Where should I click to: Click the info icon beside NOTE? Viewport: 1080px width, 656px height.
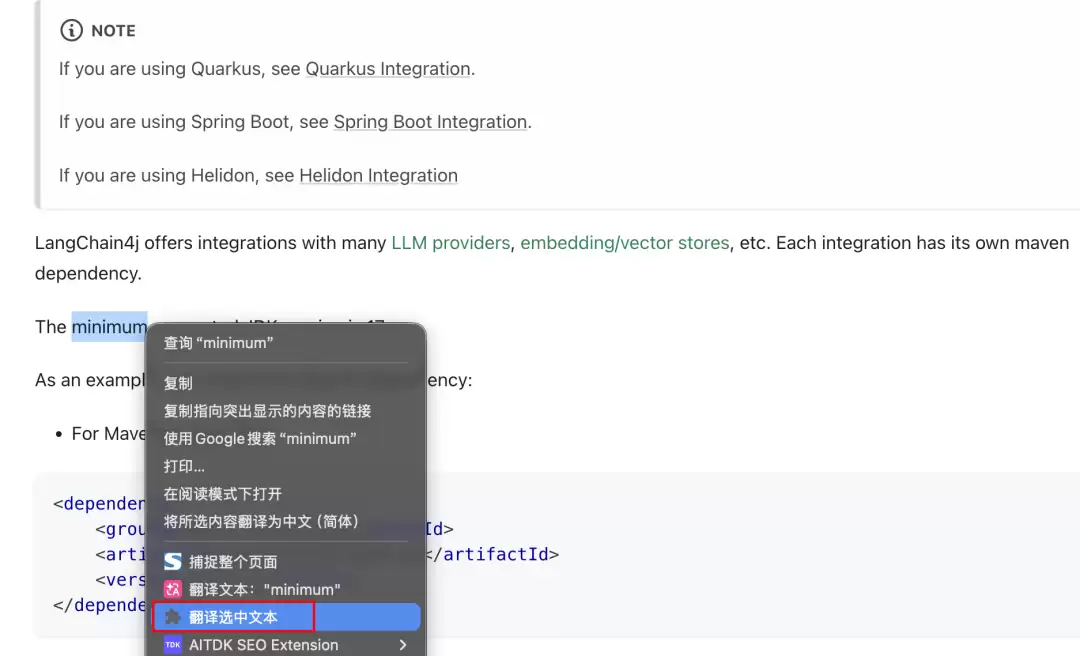71,30
